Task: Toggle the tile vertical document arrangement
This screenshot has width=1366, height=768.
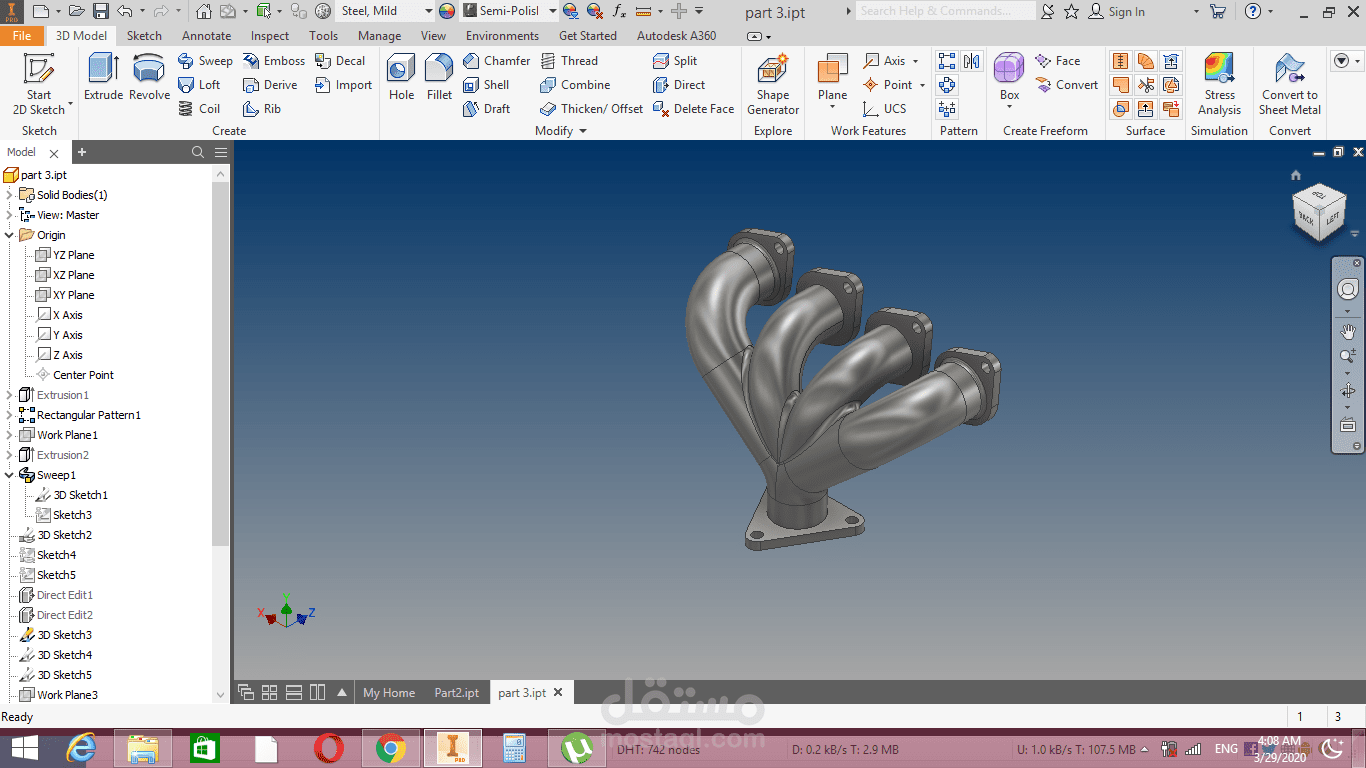Action: [317, 691]
